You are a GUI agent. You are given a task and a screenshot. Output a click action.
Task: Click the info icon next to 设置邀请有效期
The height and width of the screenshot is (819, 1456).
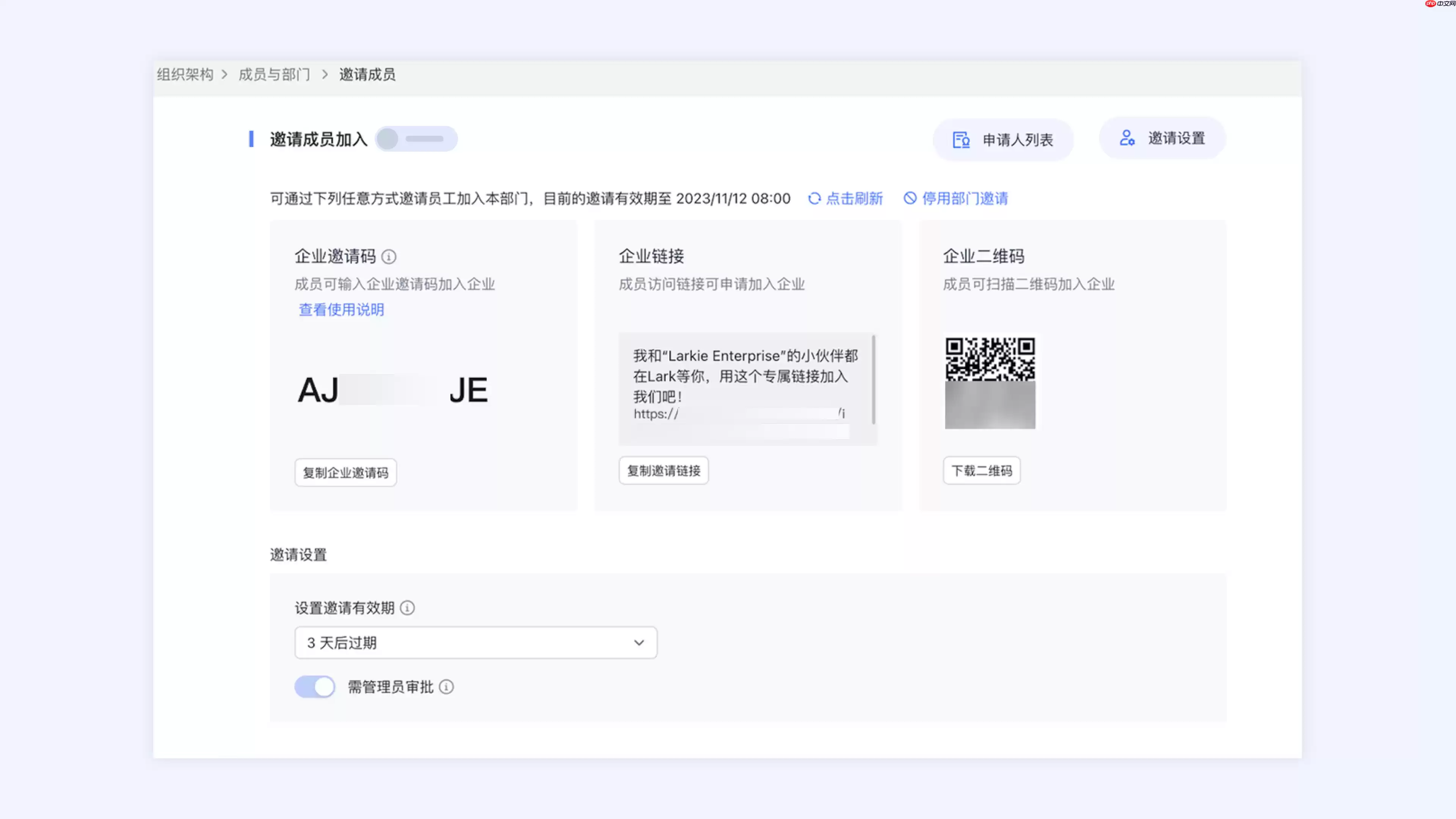[408, 607]
